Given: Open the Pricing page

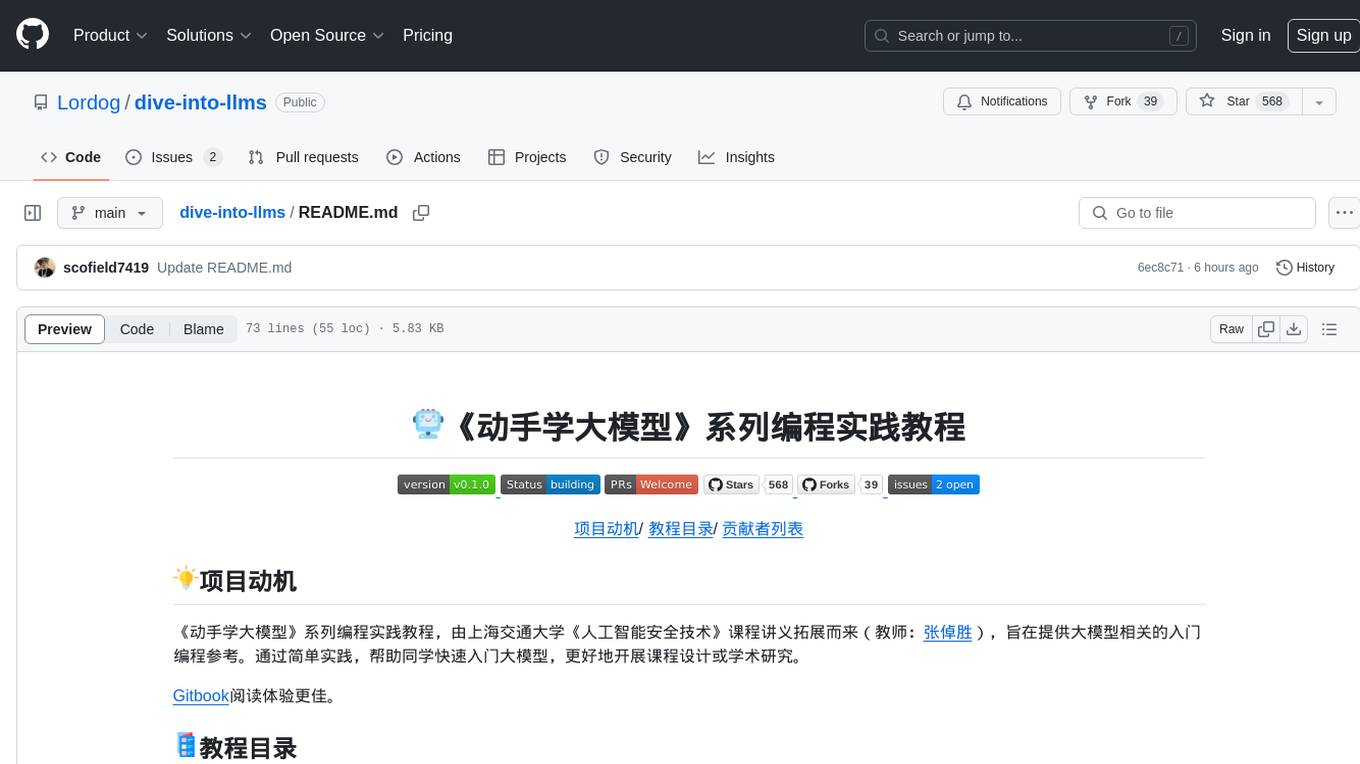Looking at the screenshot, I should point(427,35).
